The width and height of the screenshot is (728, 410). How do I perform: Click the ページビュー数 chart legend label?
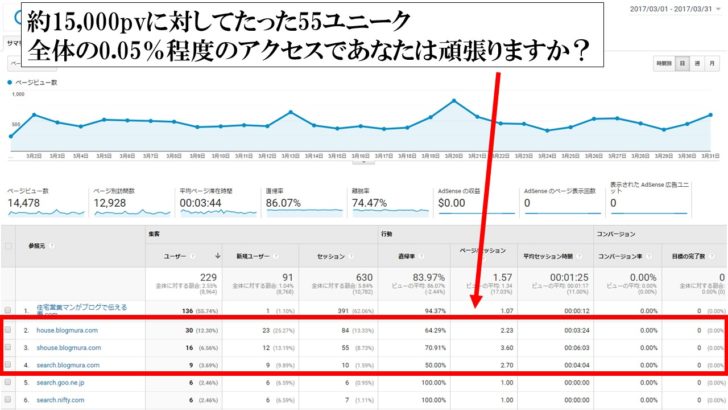(36, 82)
